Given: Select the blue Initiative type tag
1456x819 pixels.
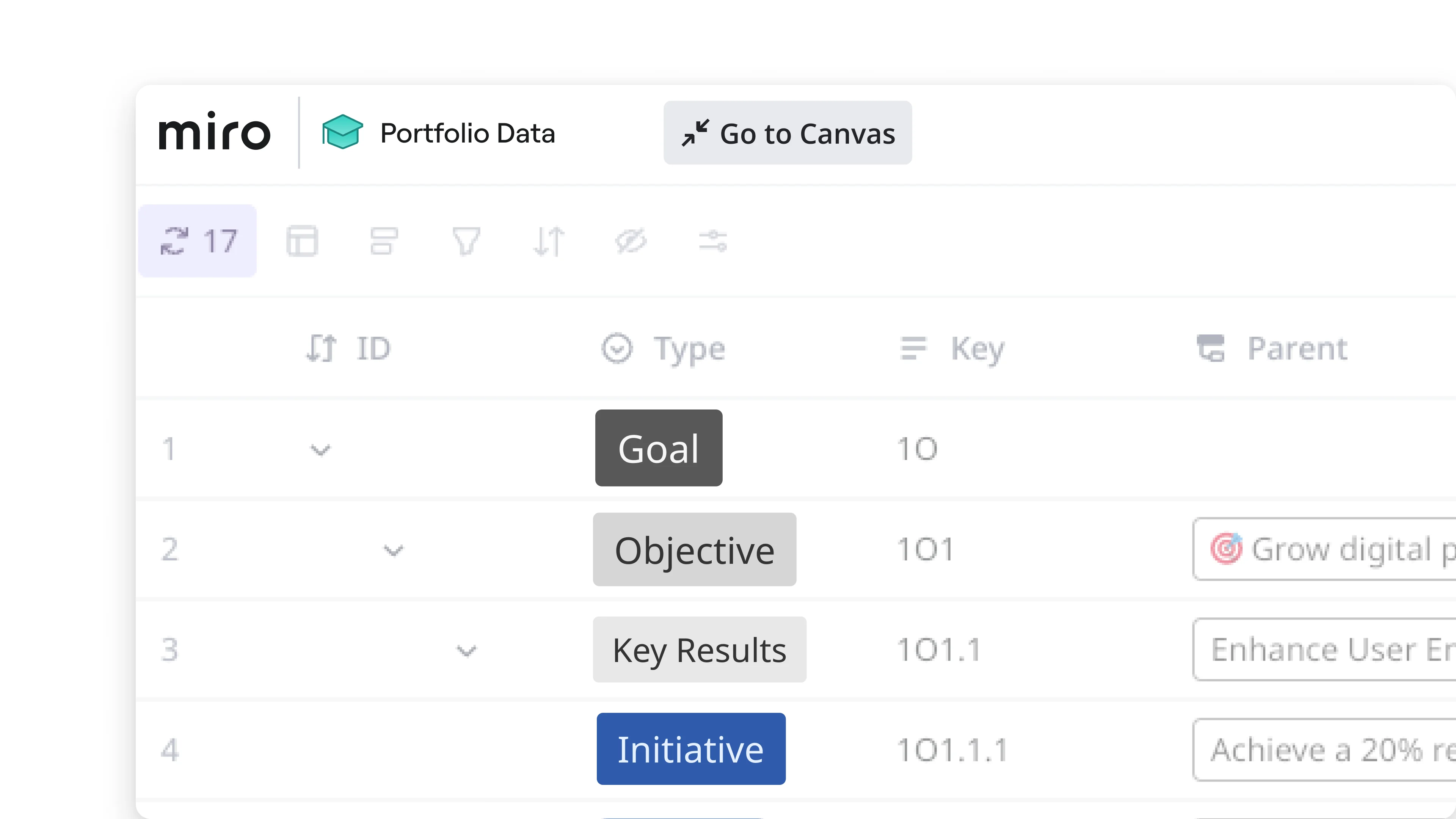Looking at the screenshot, I should tap(691, 749).
